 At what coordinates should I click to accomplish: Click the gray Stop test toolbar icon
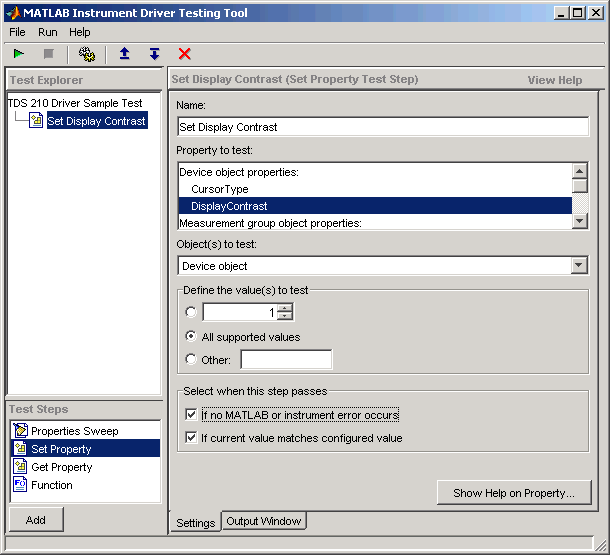tap(48, 54)
